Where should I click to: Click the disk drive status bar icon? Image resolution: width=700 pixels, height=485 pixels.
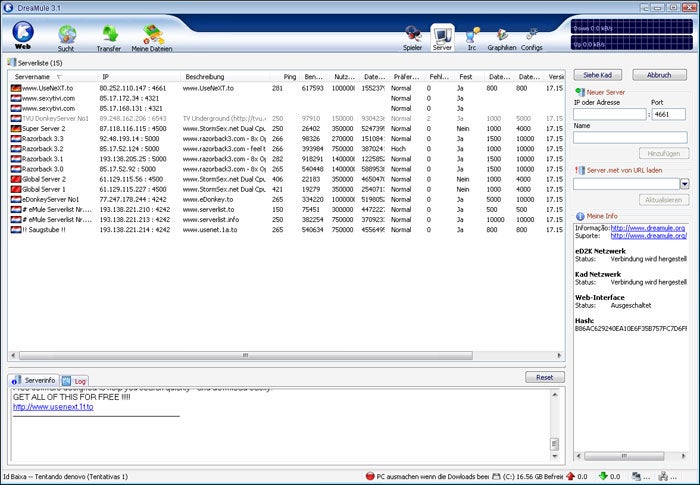point(496,477)
